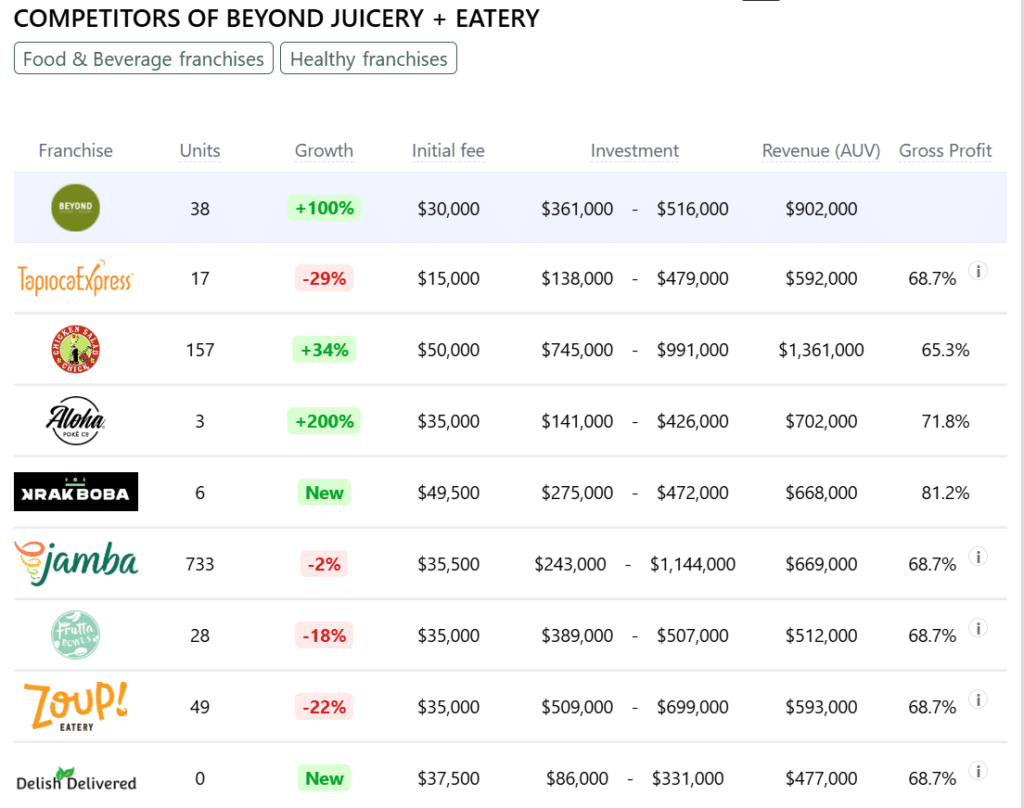This screenshot has height=808, width=1024.
Task: Sort by Units column header
Action: tap(200, 151)
